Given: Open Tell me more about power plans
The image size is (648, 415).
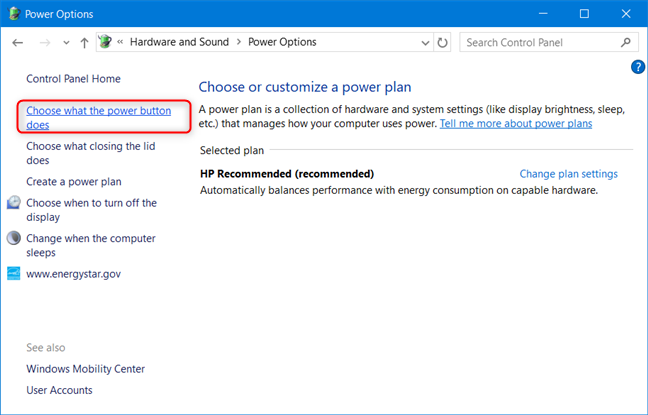Looking at the screenshot, I should point(516,123).
